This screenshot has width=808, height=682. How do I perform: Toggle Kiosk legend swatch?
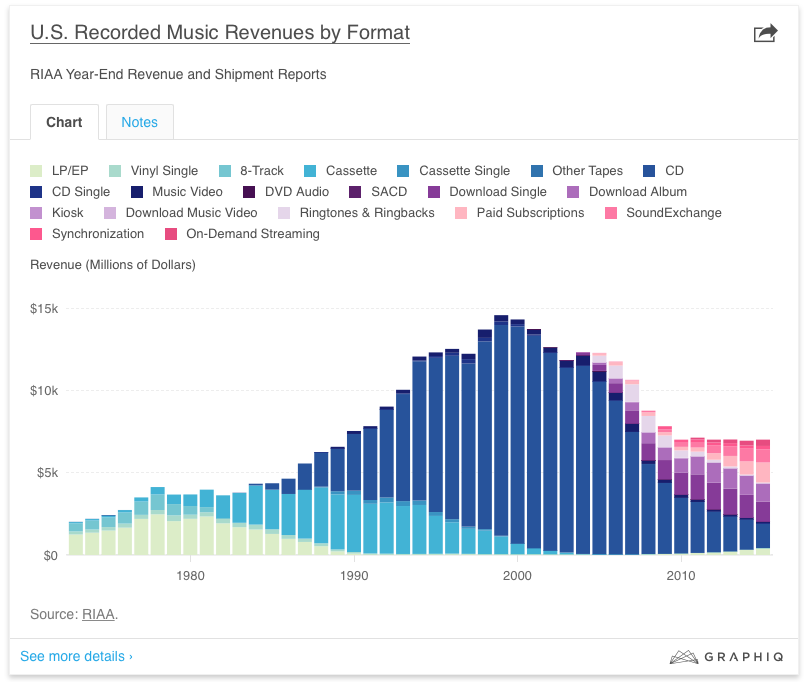coord(36,213)
